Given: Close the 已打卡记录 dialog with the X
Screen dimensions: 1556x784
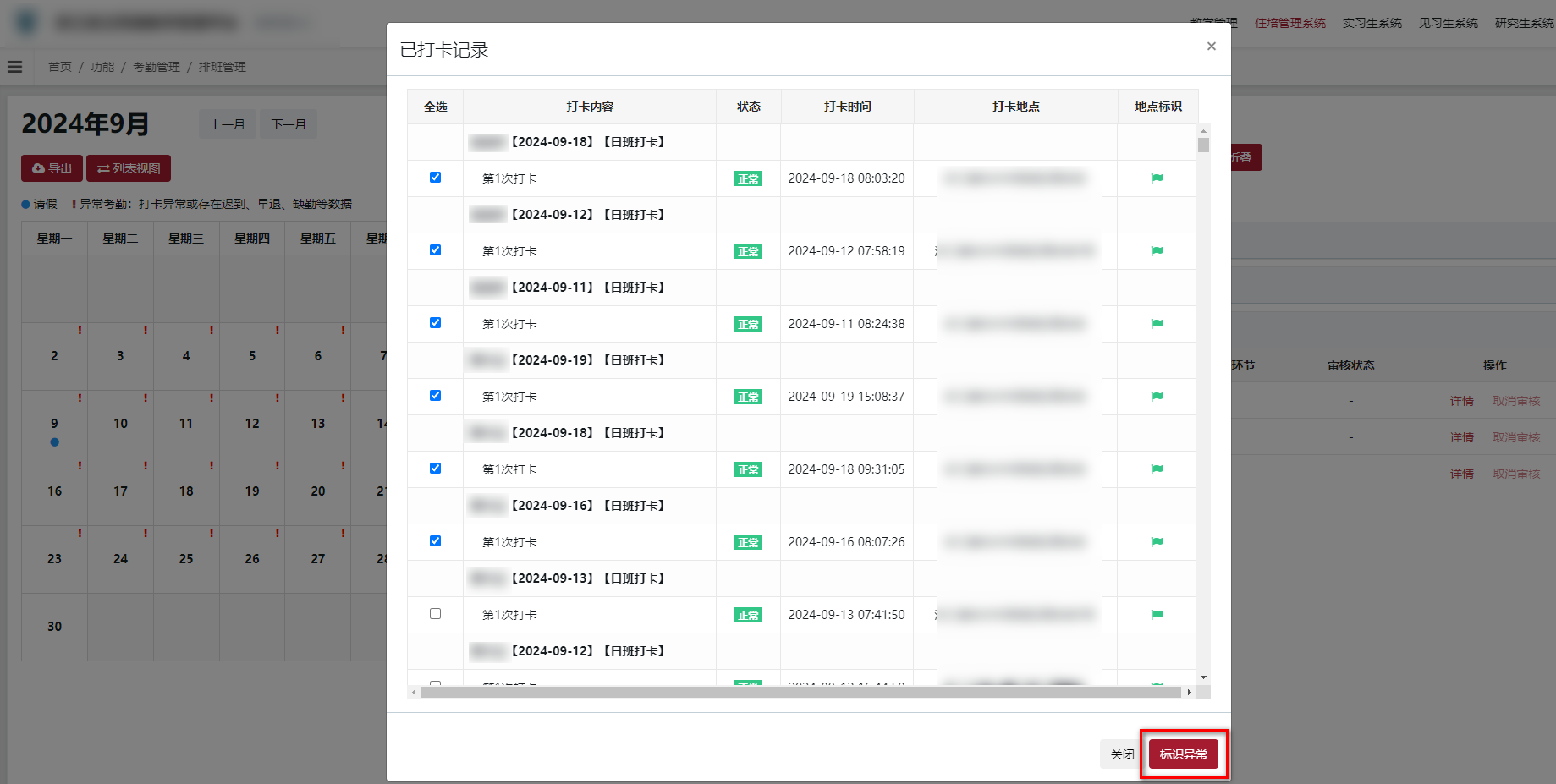Looking at the screenshot, I should click(x=1211, y=46).
